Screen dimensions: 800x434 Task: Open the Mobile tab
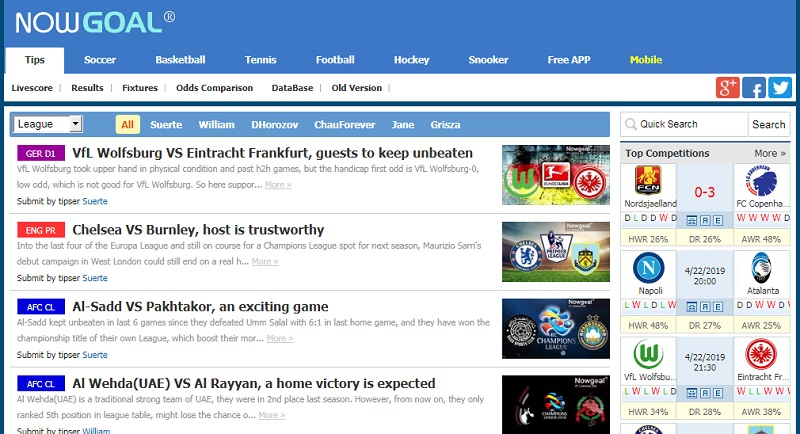(x=646, y=60)
